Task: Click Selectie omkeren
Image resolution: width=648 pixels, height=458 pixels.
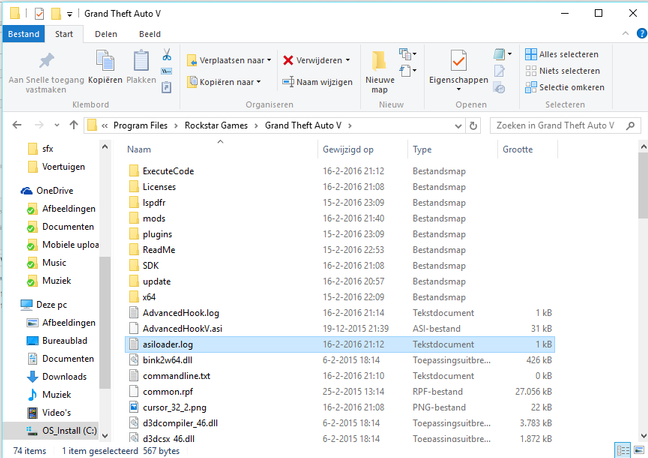Action: [x=565, y=87]
